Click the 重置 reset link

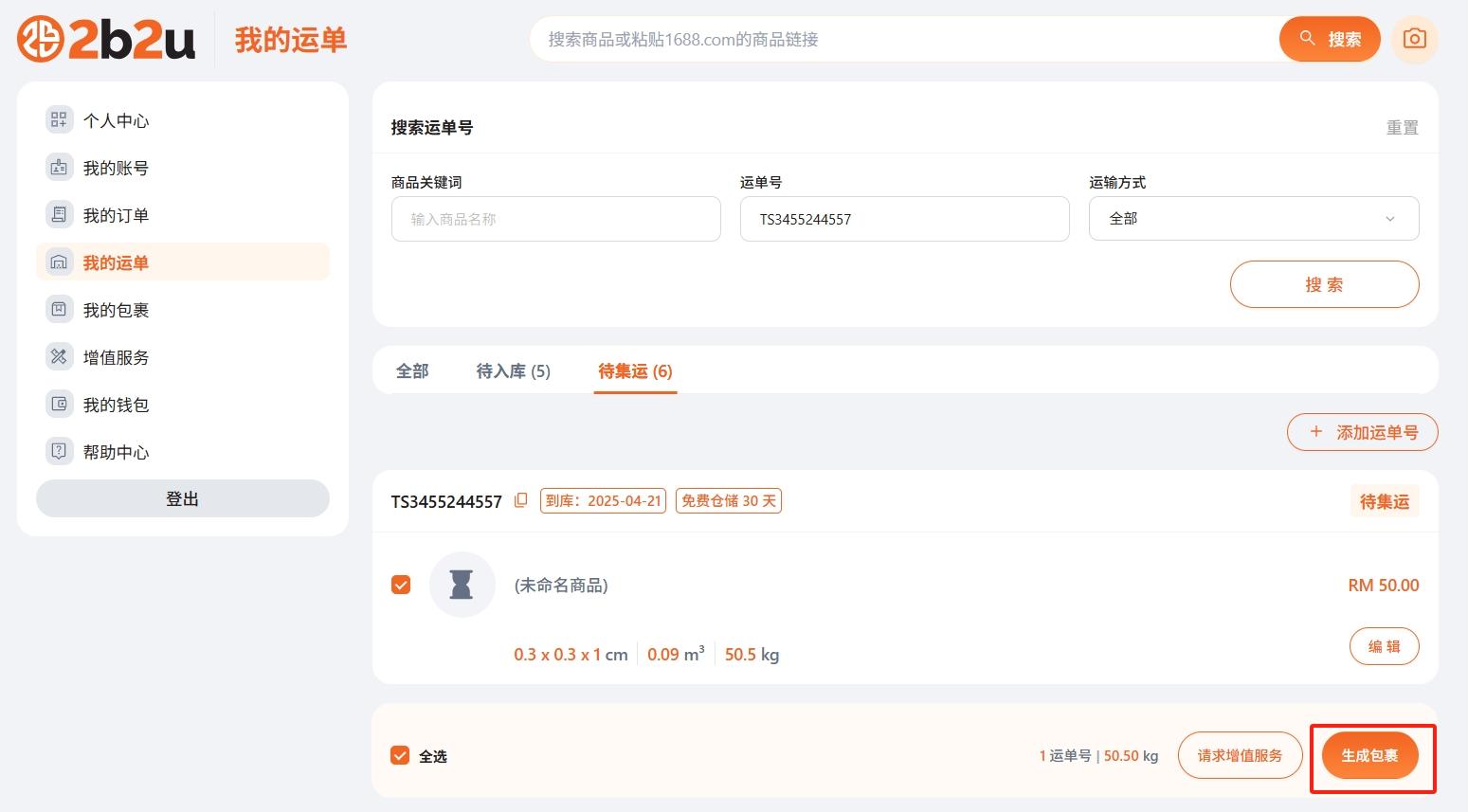1402,128
